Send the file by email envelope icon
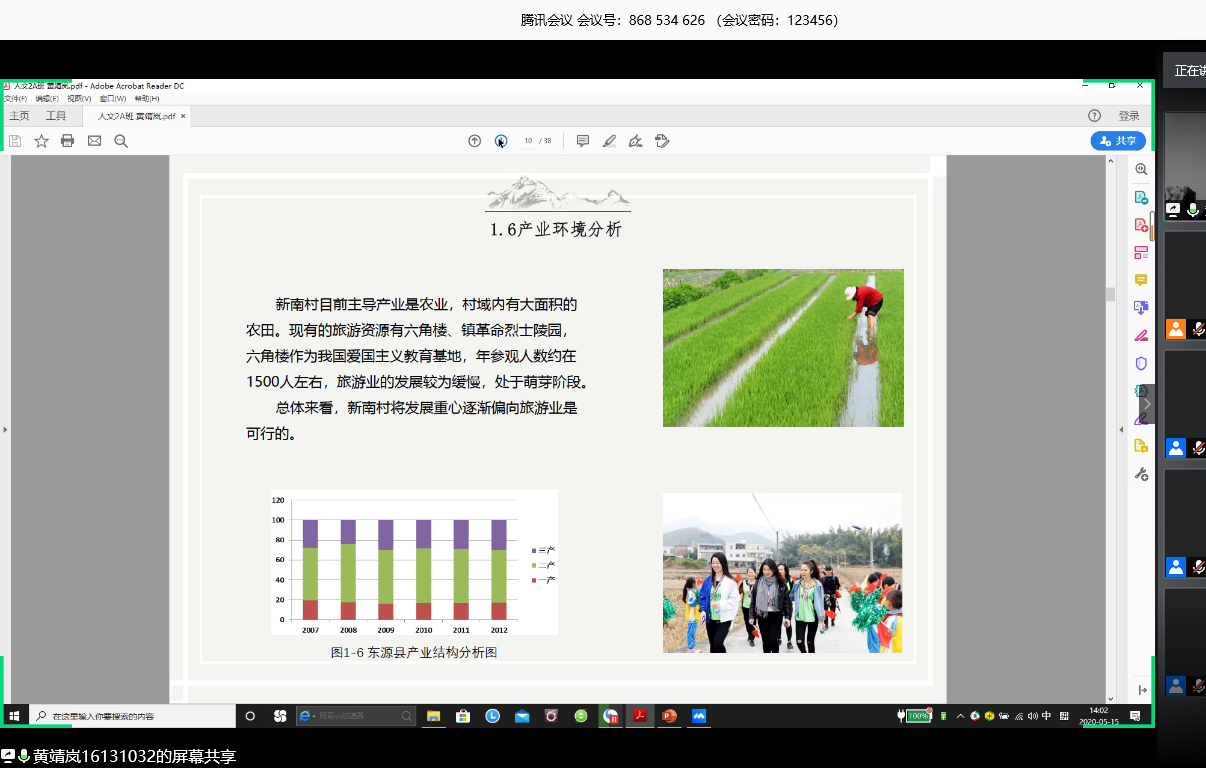Screen dimensions: 1206x769 tap(94, 141)
